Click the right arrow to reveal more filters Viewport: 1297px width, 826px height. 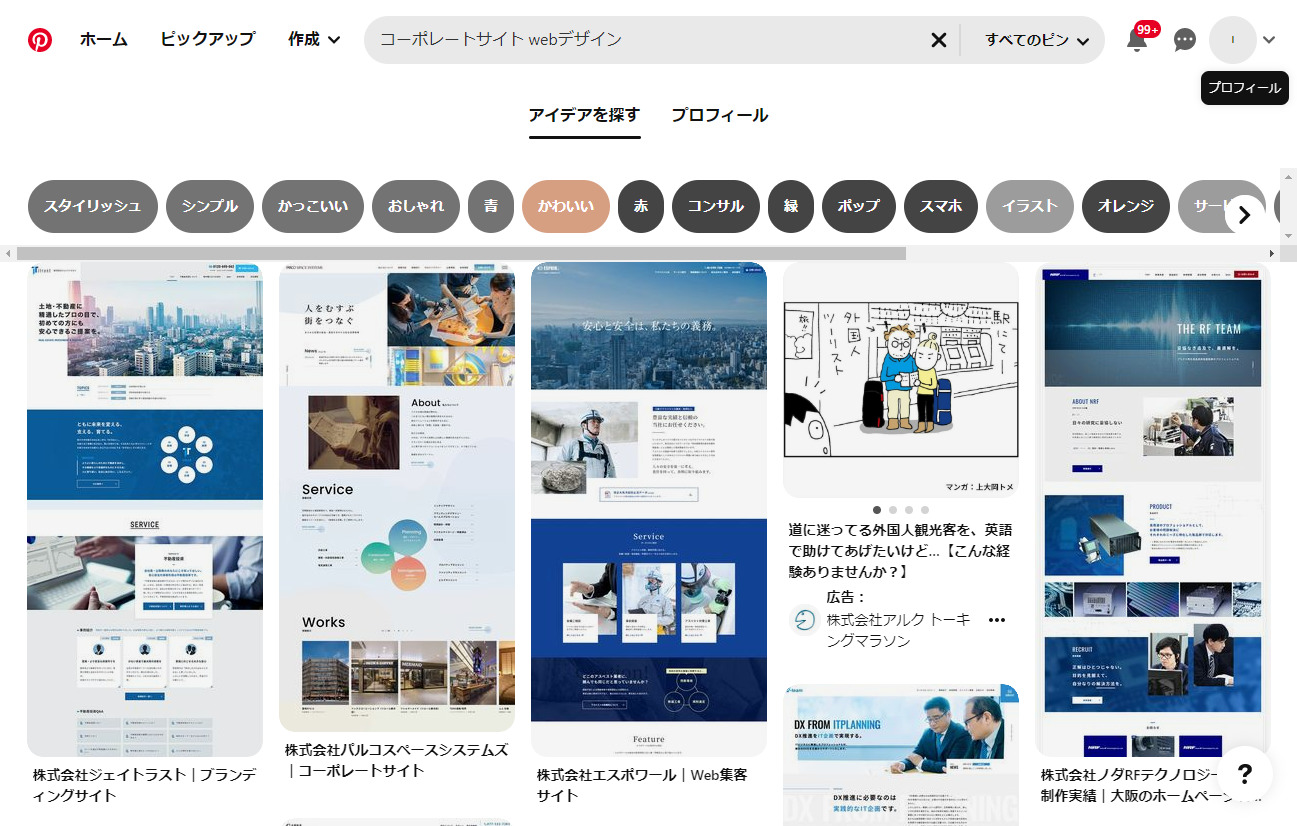pos(1244,214)
